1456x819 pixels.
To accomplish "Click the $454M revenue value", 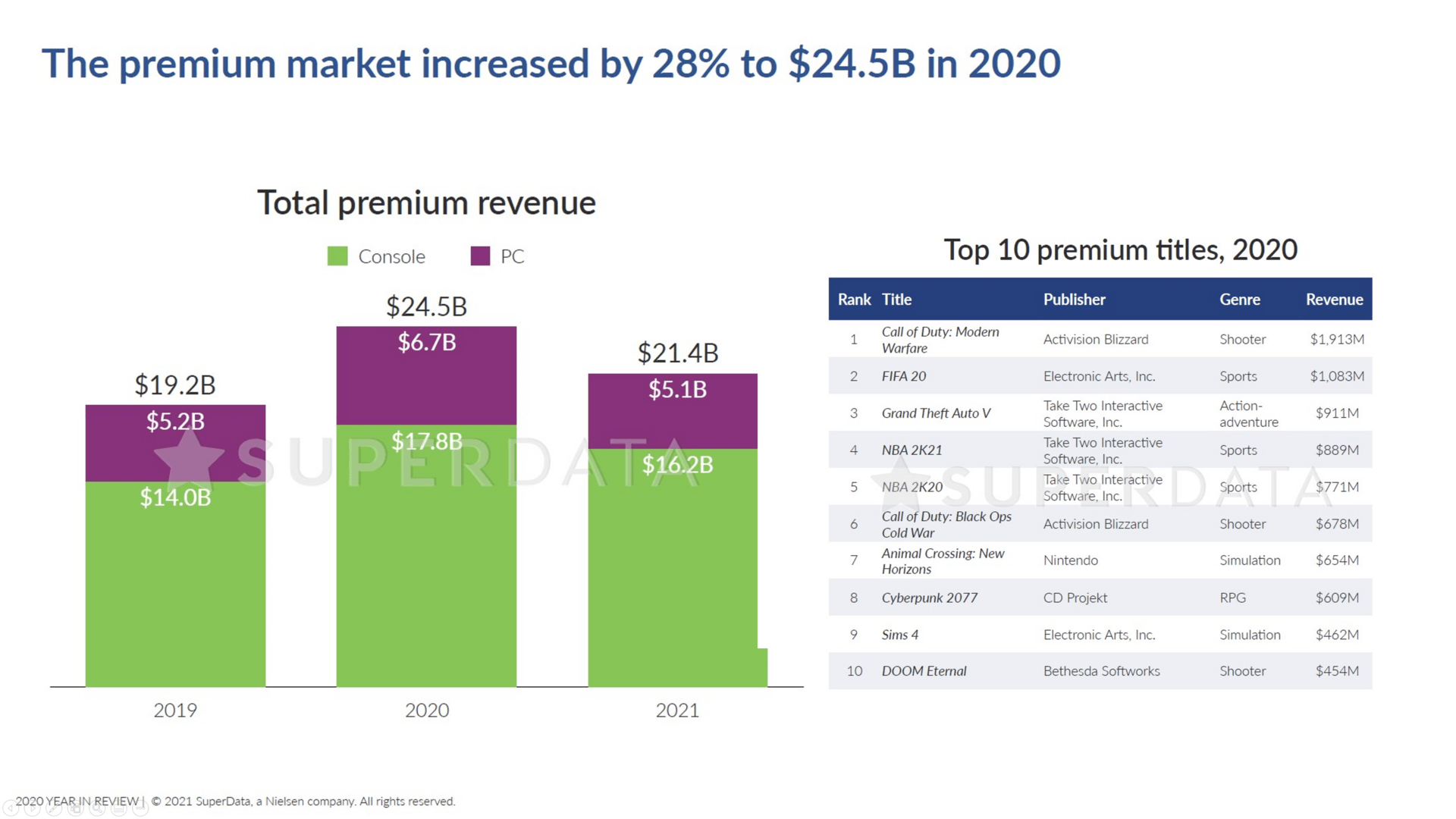I will [x=1337, y=671].
